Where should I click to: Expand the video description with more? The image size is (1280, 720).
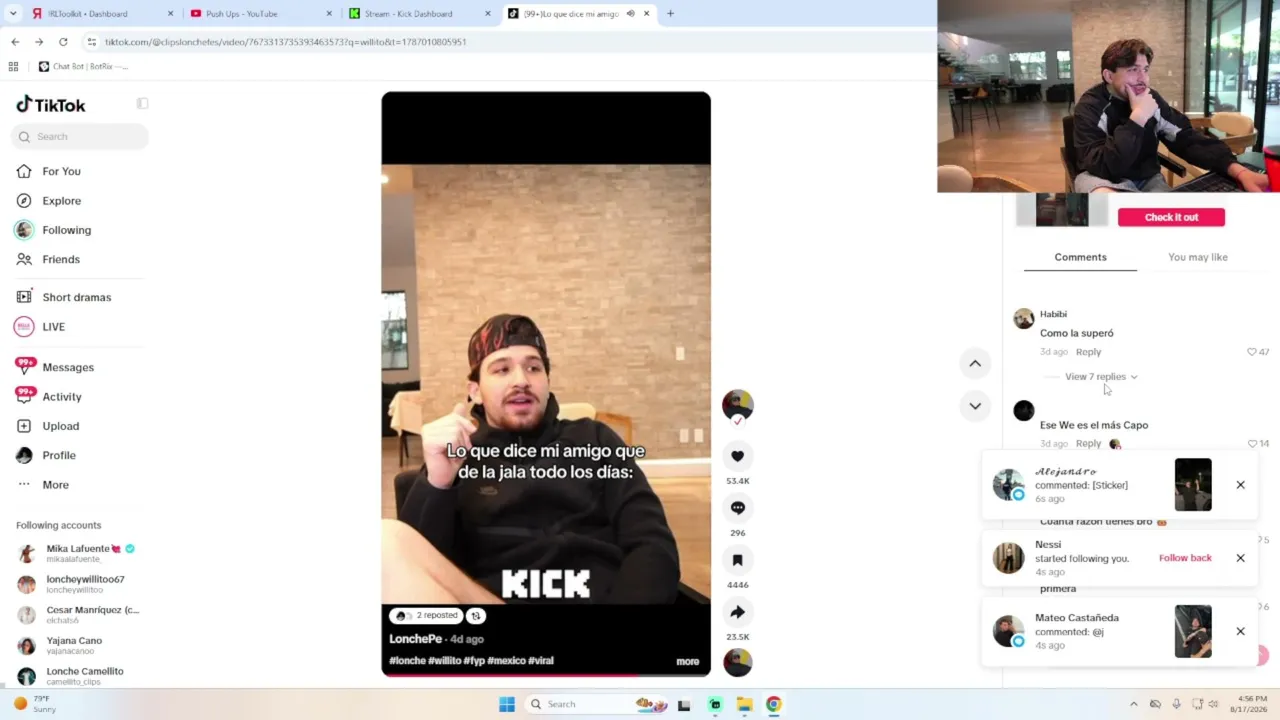687,661
